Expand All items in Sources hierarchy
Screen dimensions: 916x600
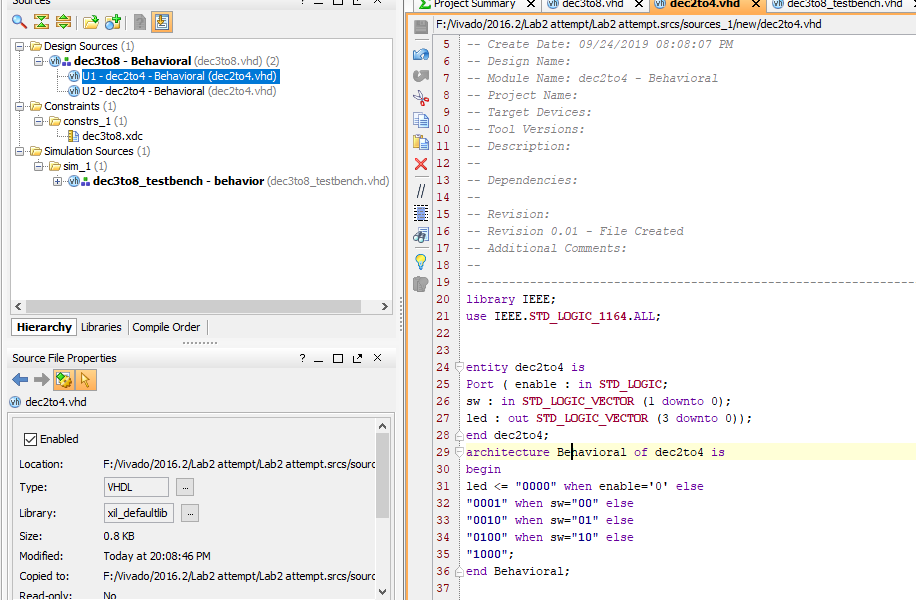(64, 21)
